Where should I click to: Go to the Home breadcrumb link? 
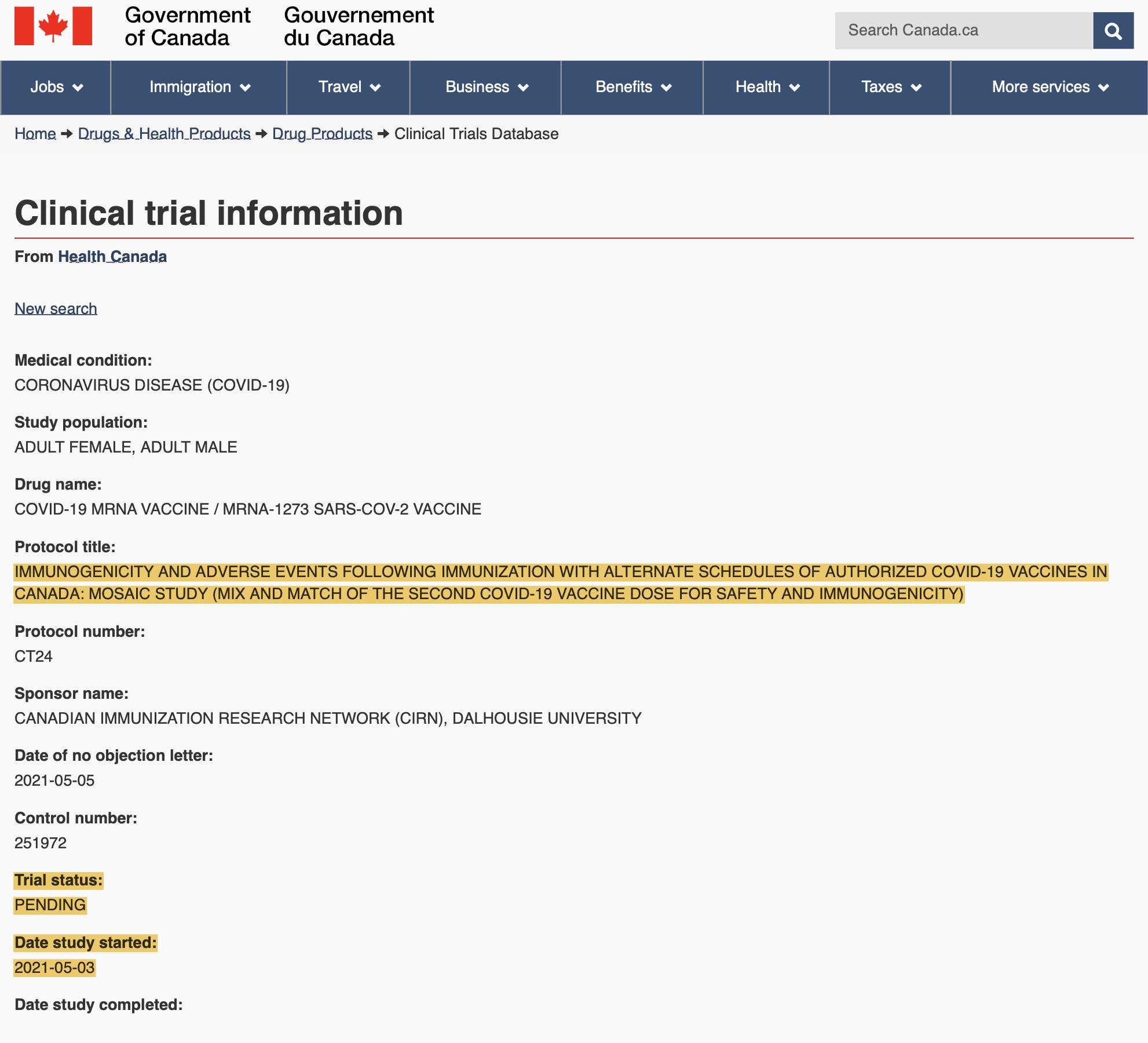tap(35, 134)
